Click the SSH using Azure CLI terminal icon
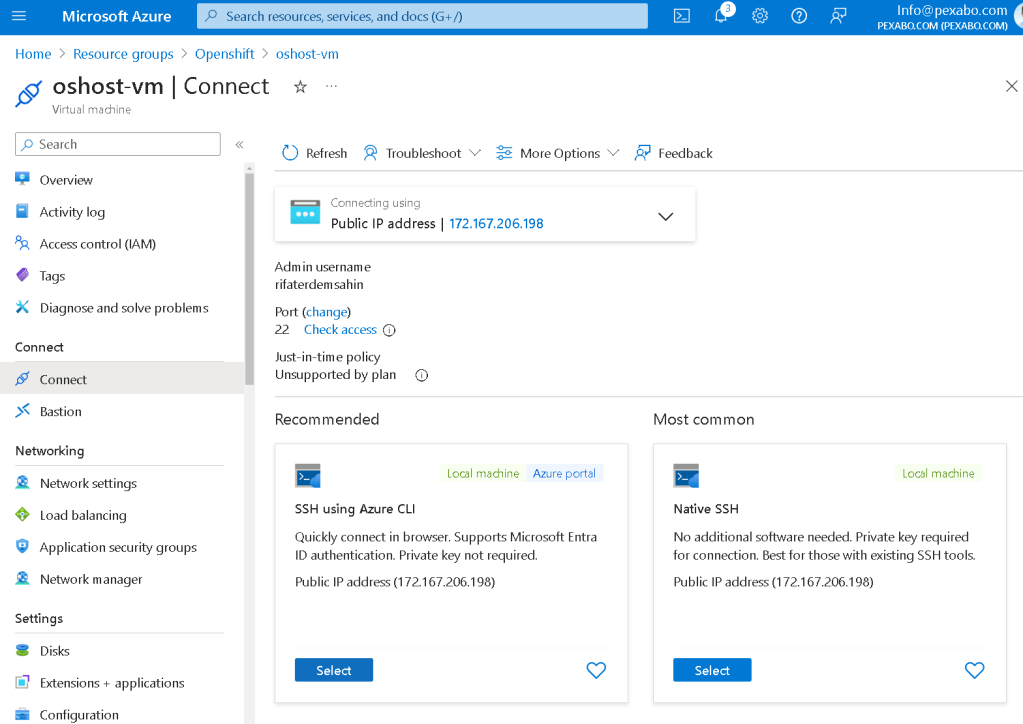This screenshot has width=1023, height=724. pyautogui.click(x=307, y=476)
